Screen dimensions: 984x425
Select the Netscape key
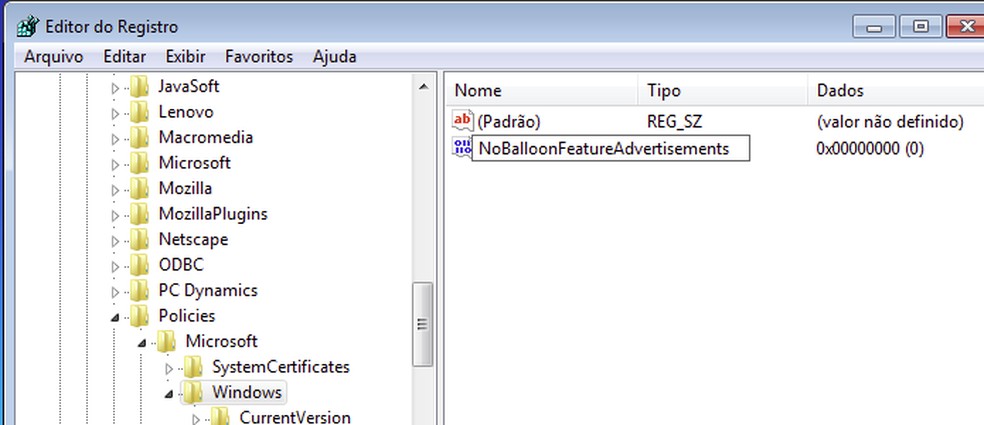pos(193,239)
